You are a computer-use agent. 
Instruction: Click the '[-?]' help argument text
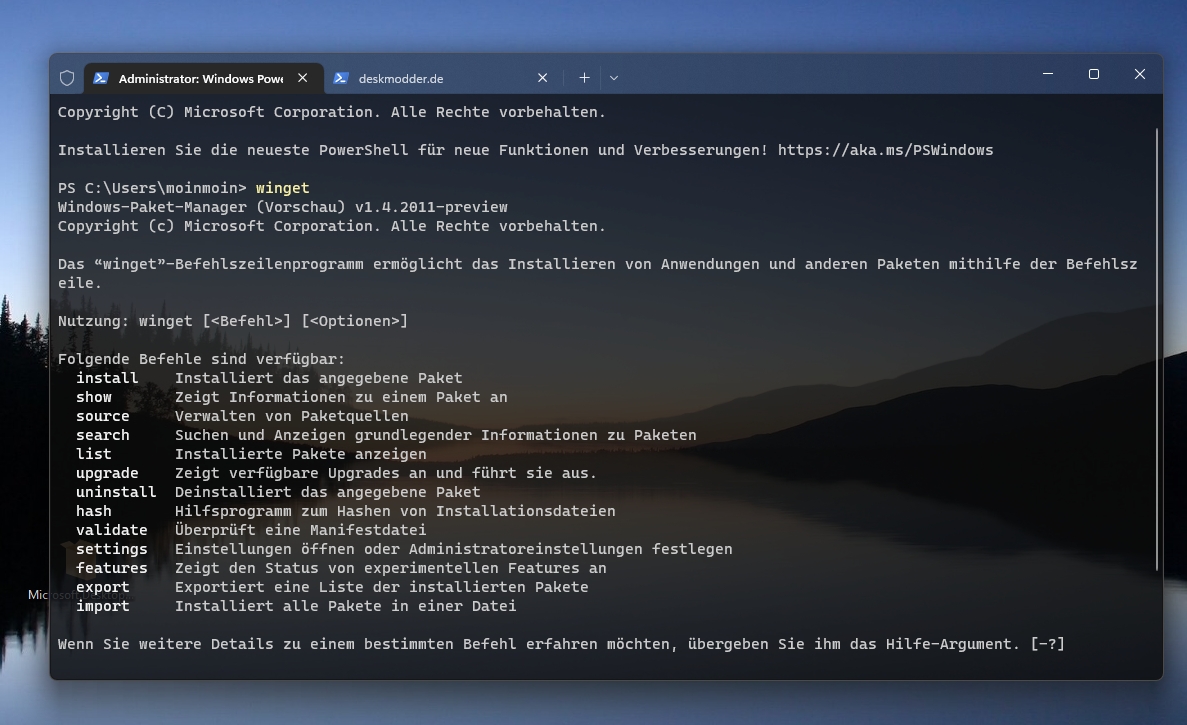pos(1048,644)
